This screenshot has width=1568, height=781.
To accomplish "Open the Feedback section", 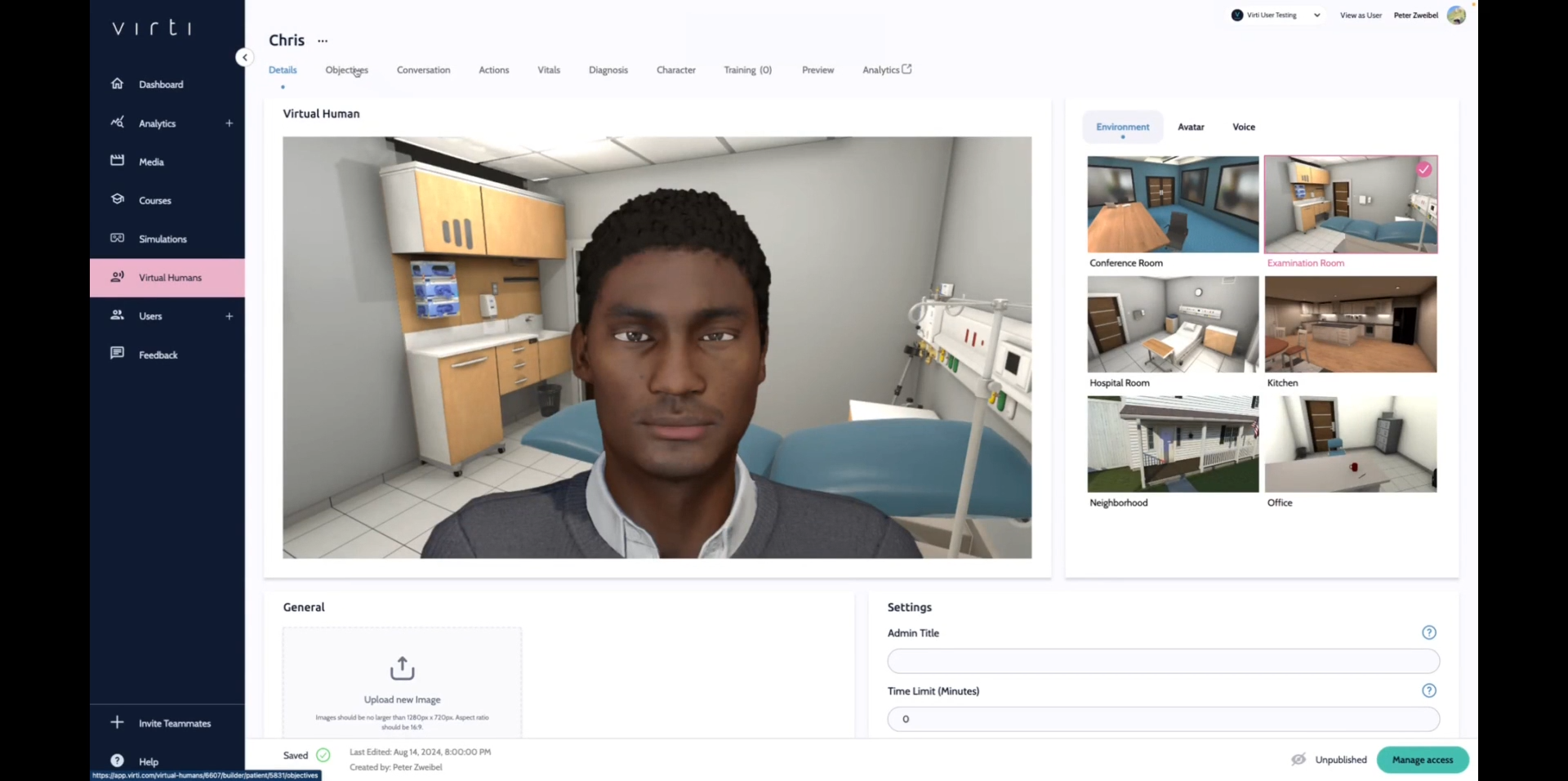I will (x=158, y=355).
